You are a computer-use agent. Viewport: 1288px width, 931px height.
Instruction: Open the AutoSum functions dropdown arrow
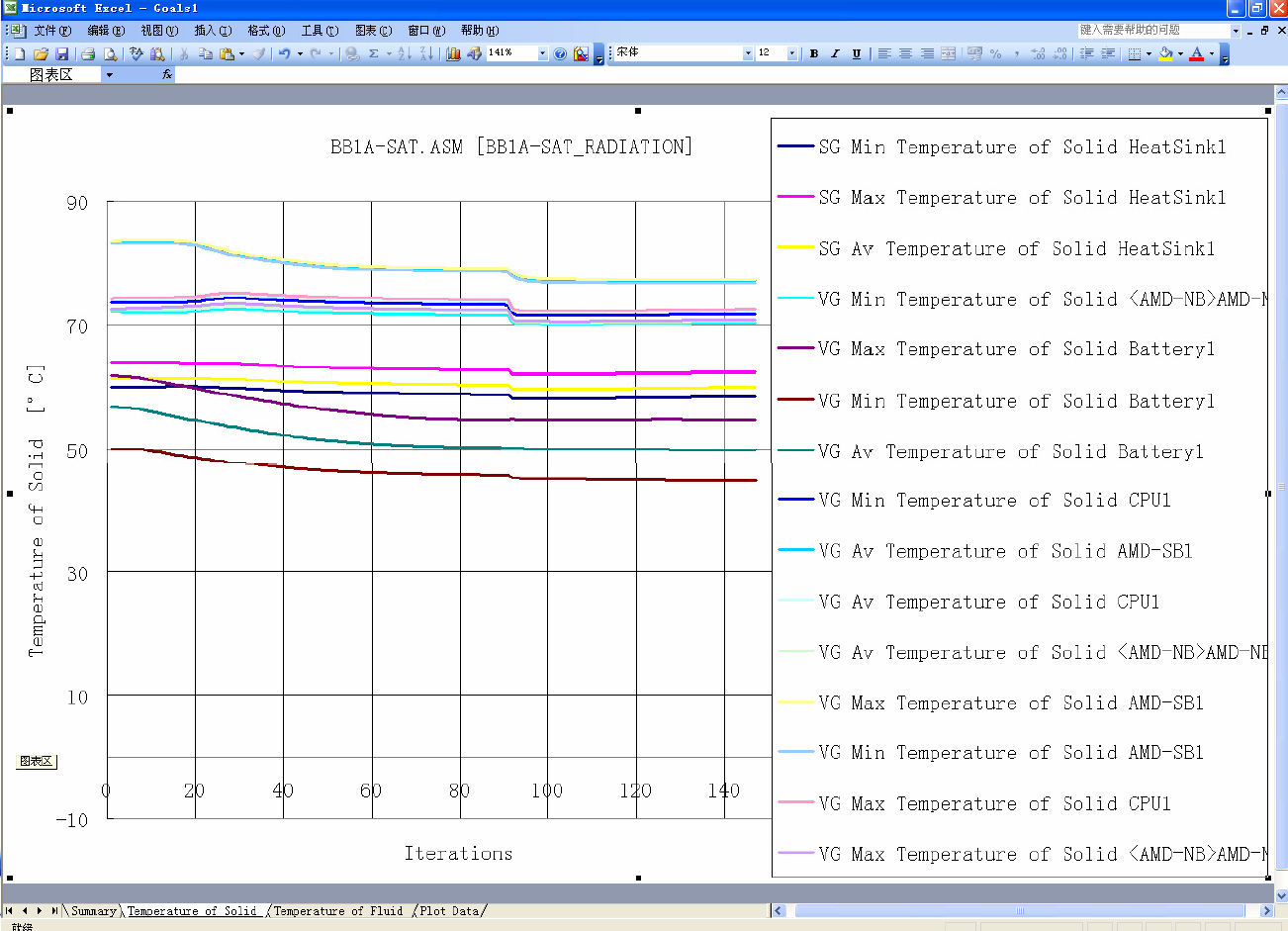coord(388,53)
